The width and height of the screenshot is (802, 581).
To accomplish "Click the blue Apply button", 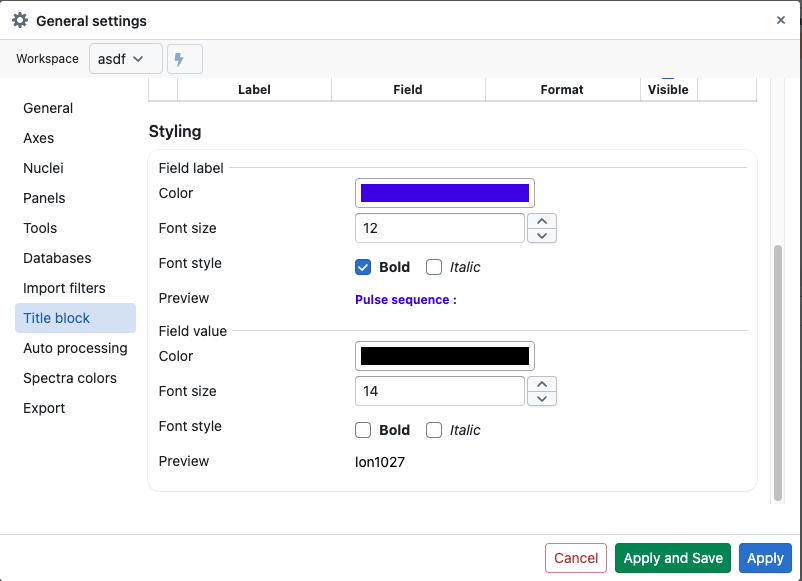I will [x=765, y=558].
